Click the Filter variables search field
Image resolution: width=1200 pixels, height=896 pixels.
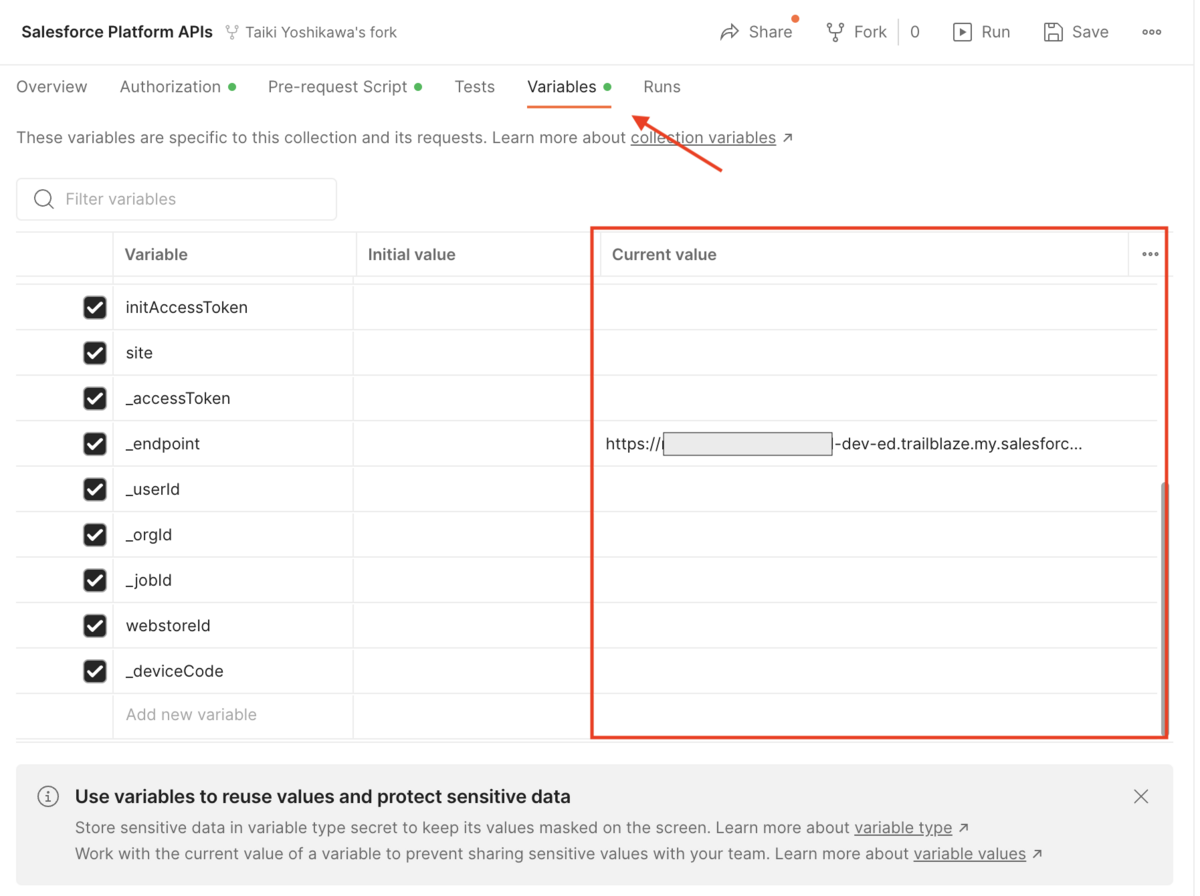pos(176,199)
